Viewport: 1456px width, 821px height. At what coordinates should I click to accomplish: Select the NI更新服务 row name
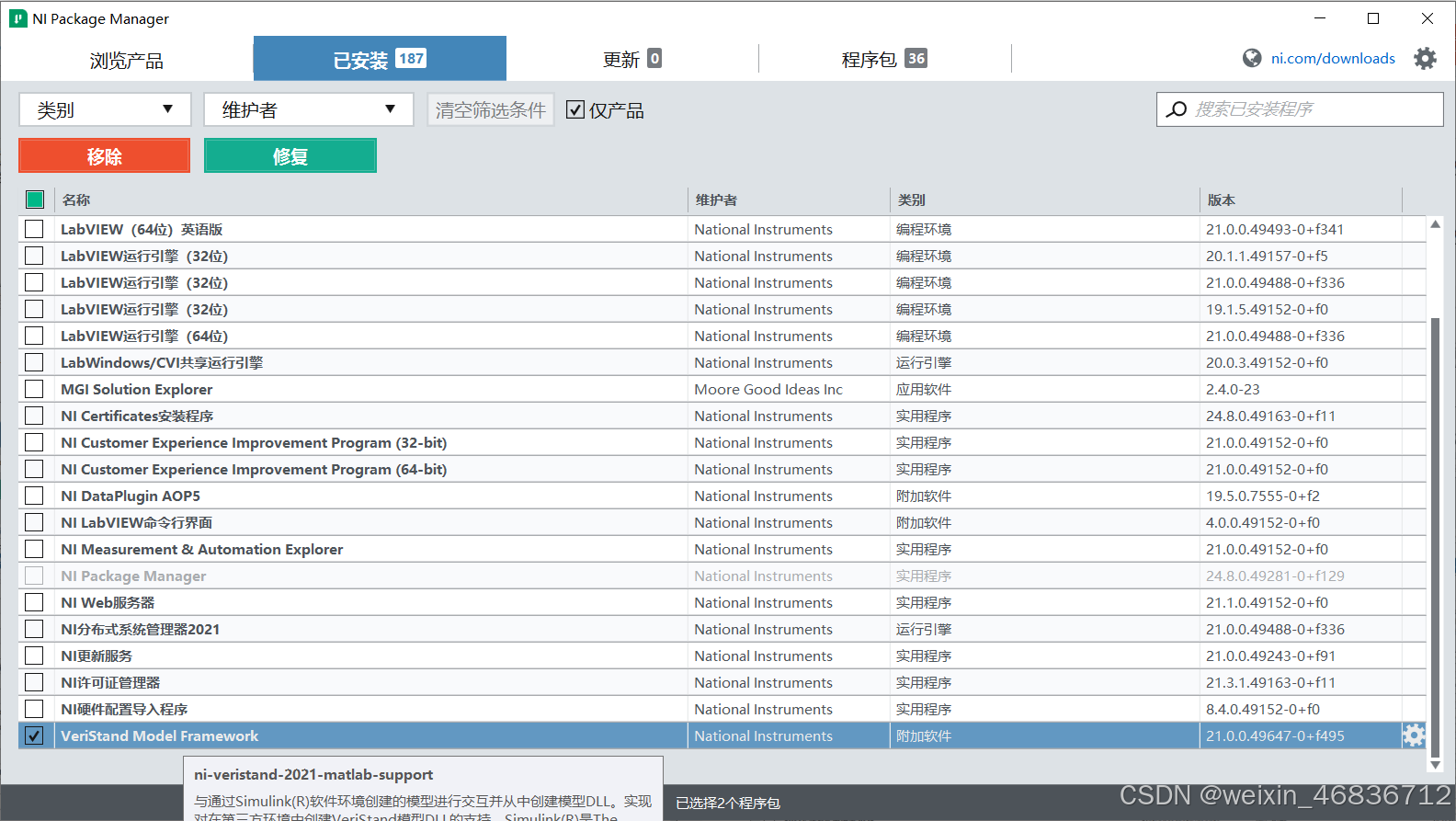tap(97, 656)
